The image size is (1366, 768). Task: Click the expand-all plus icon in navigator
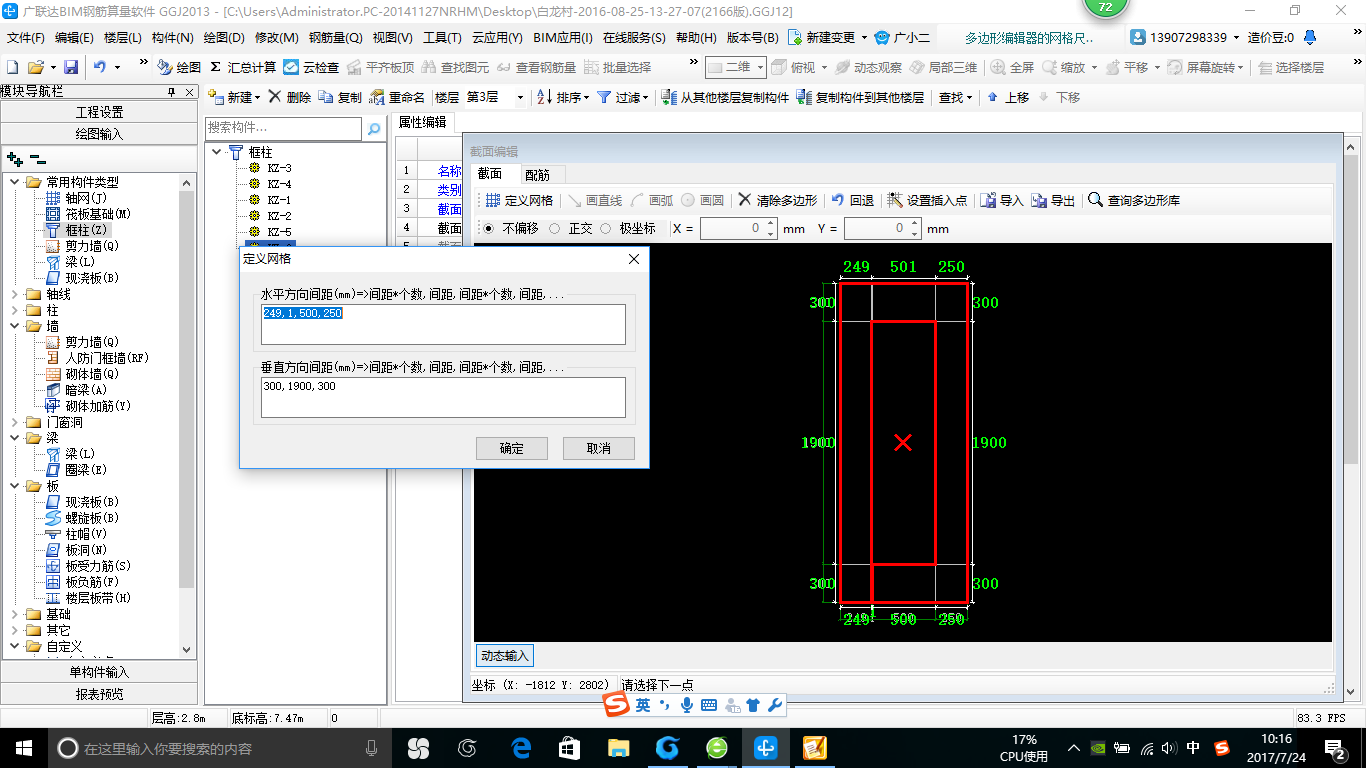(14, 158)
